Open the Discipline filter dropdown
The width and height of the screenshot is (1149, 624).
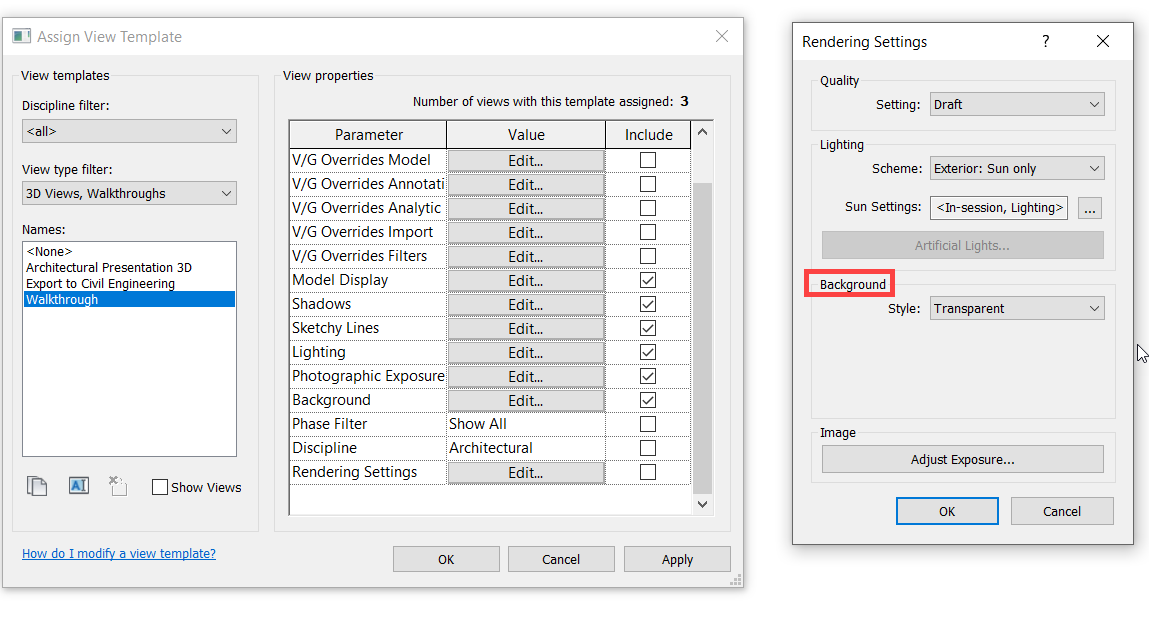click(129, 131)
